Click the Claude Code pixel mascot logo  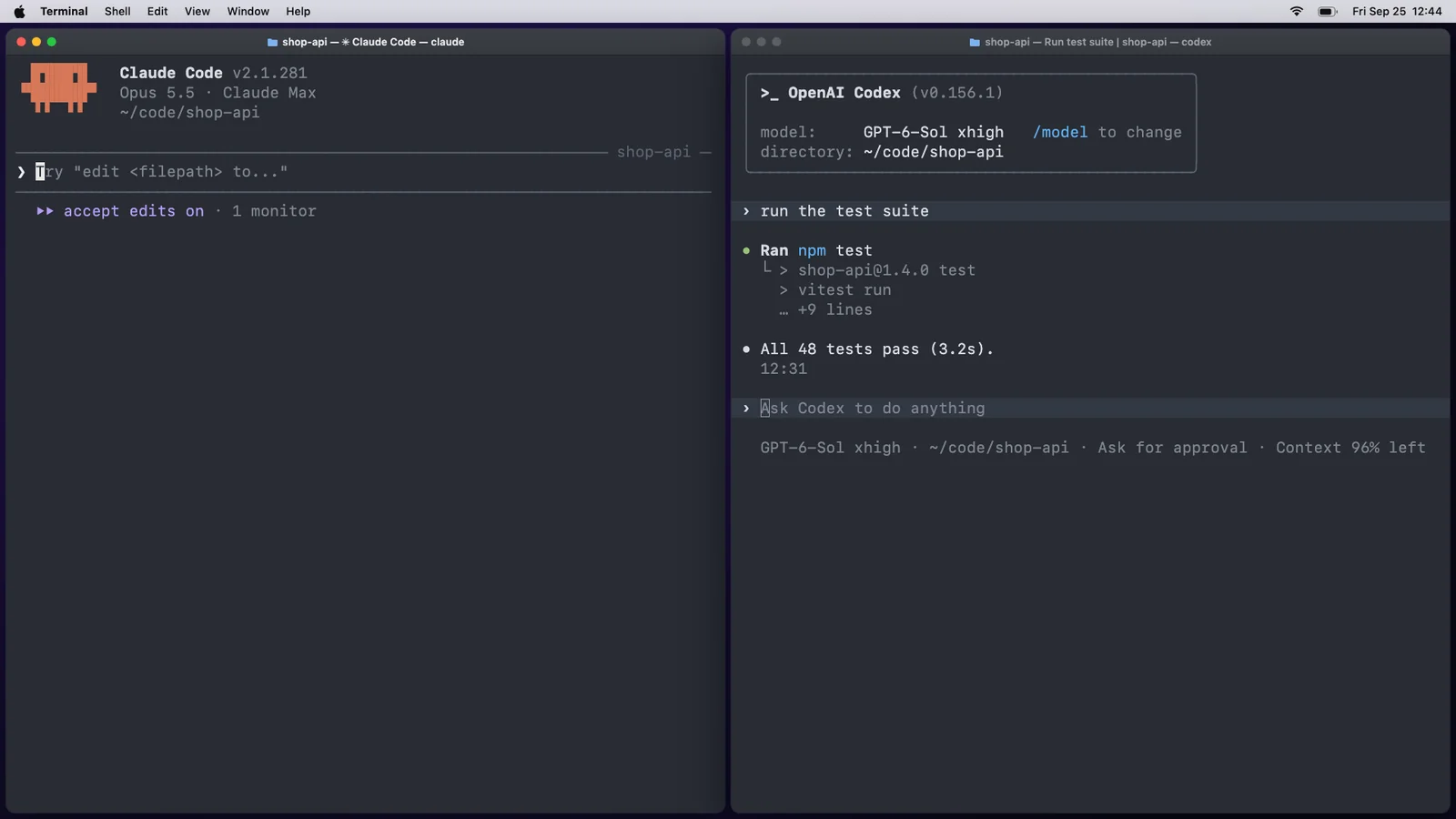pos(59,87)
